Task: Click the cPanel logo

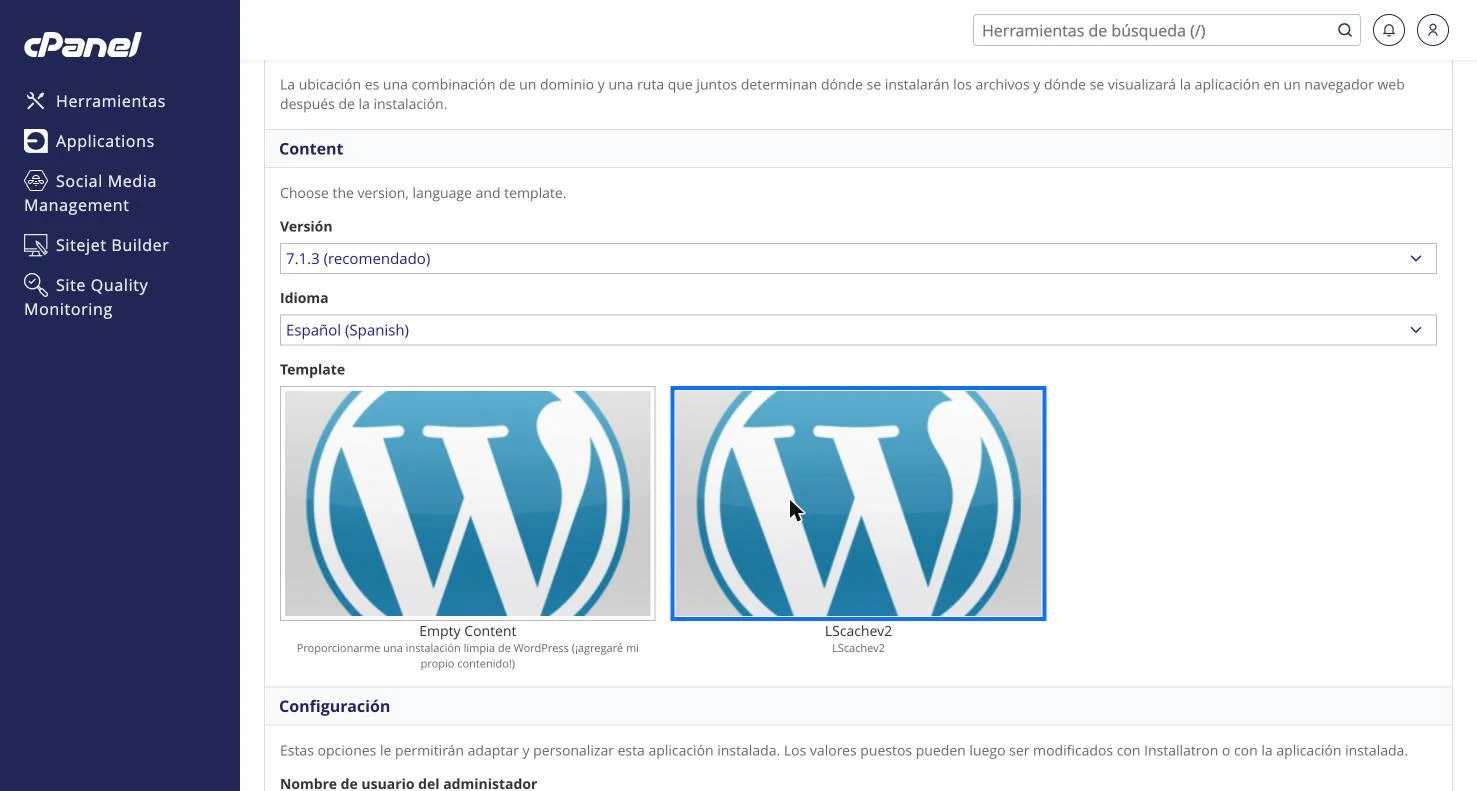Action: pyautogui.click(x=83, y=44)
